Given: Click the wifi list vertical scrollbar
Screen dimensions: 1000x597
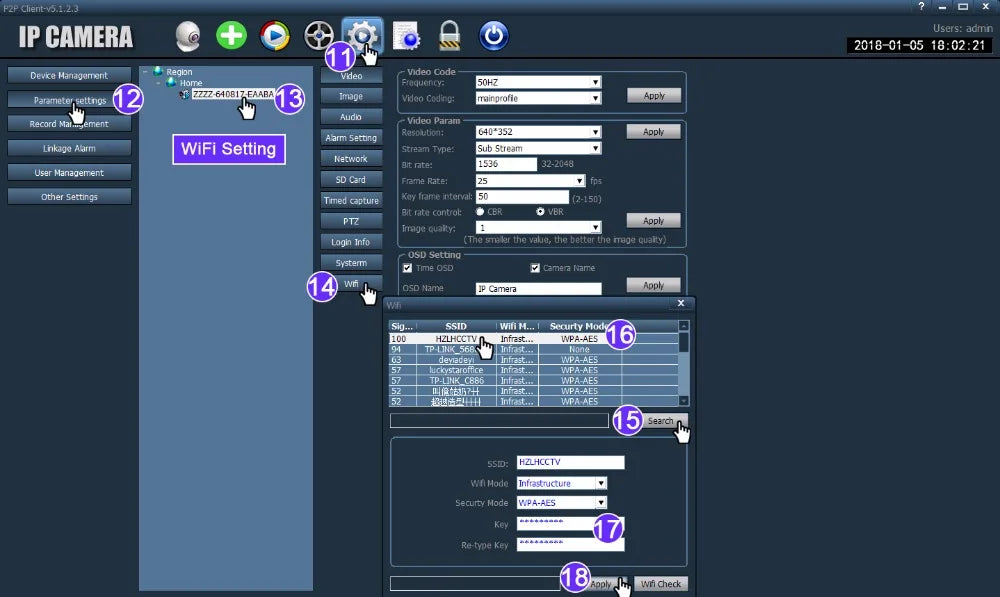Looking at the screenshot, I should pyautogui.click(x=684, y=364).
